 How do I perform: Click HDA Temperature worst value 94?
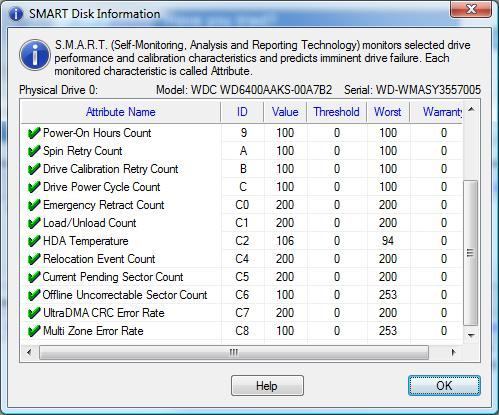click(388, 241)
